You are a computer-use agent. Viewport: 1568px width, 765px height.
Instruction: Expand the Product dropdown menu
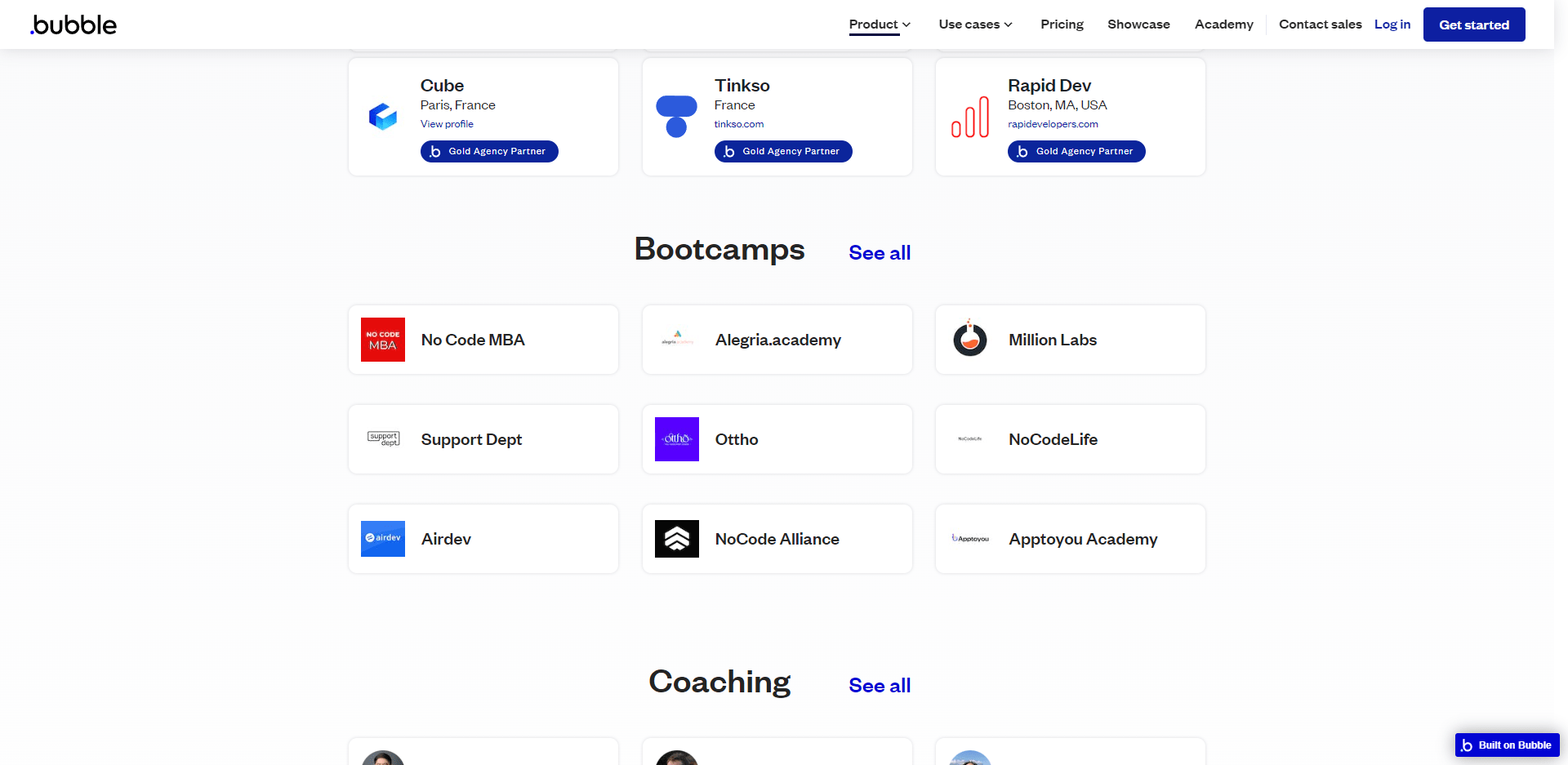[x=880, y=24]
